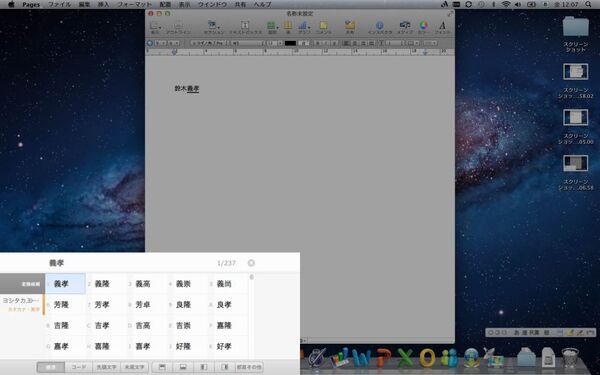Click the 共有 share toolbar icon
This screenshot has height=375, width=600.
pos(350,28)
